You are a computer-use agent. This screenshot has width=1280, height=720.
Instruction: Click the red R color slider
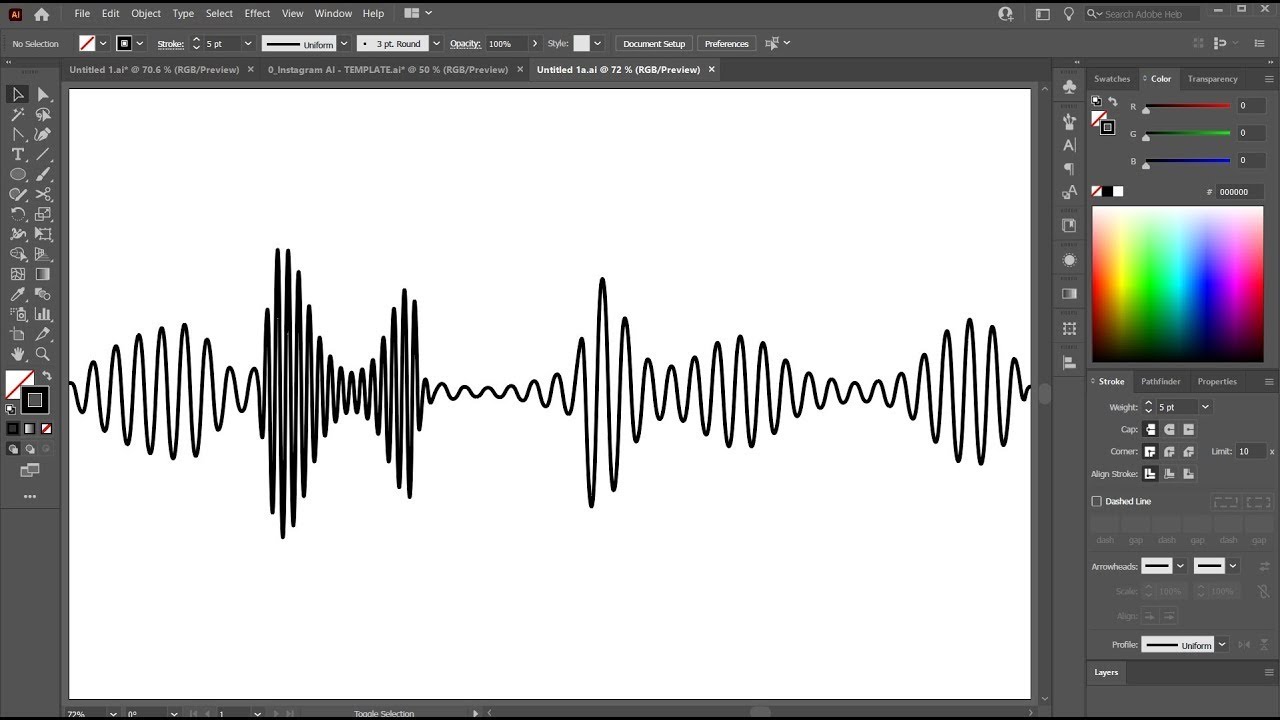point(1188,106)
